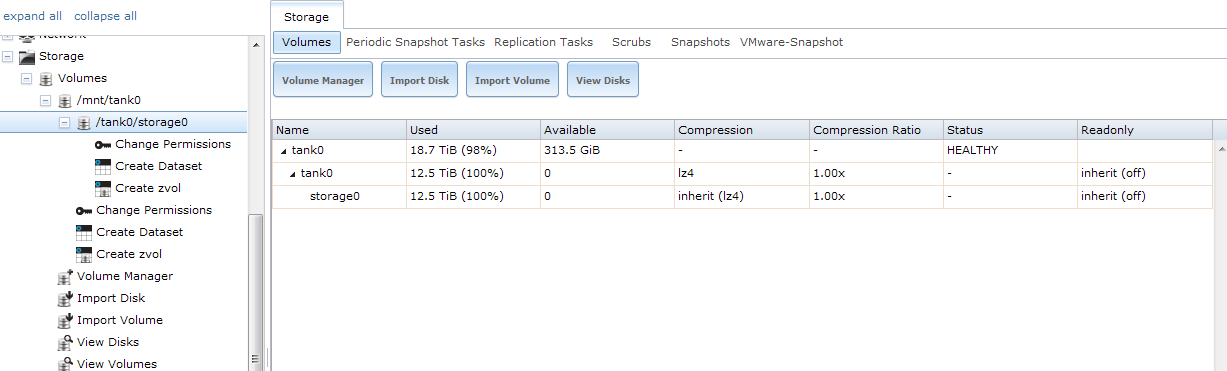
Task: Open the Scrubs tab
Action: (631, 42)
